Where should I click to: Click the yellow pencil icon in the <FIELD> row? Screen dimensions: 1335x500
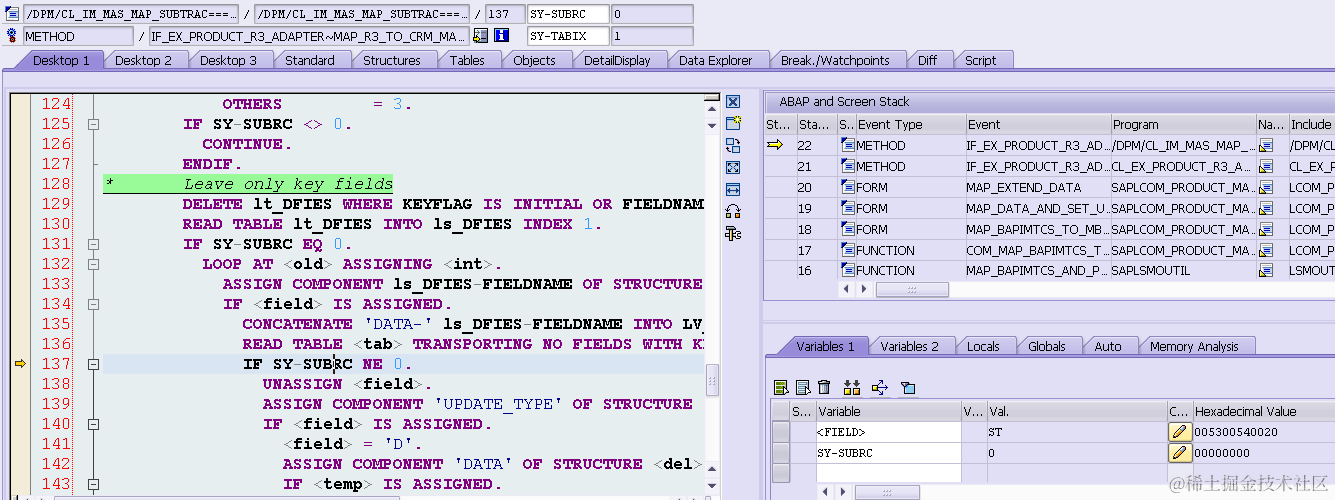[x=1180, y=432]
